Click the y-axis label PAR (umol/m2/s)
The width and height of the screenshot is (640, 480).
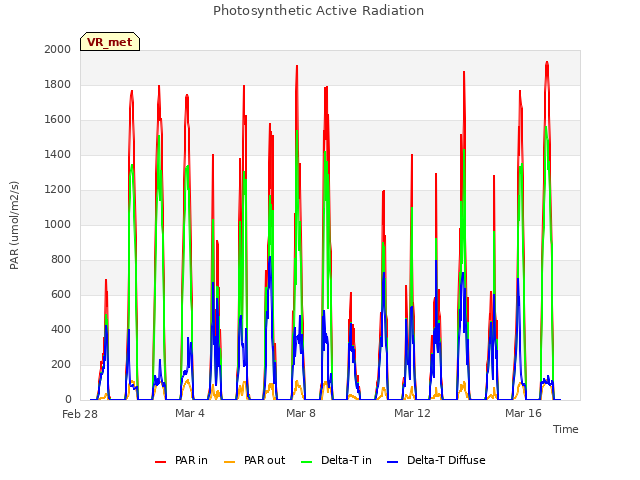[14, 225]
